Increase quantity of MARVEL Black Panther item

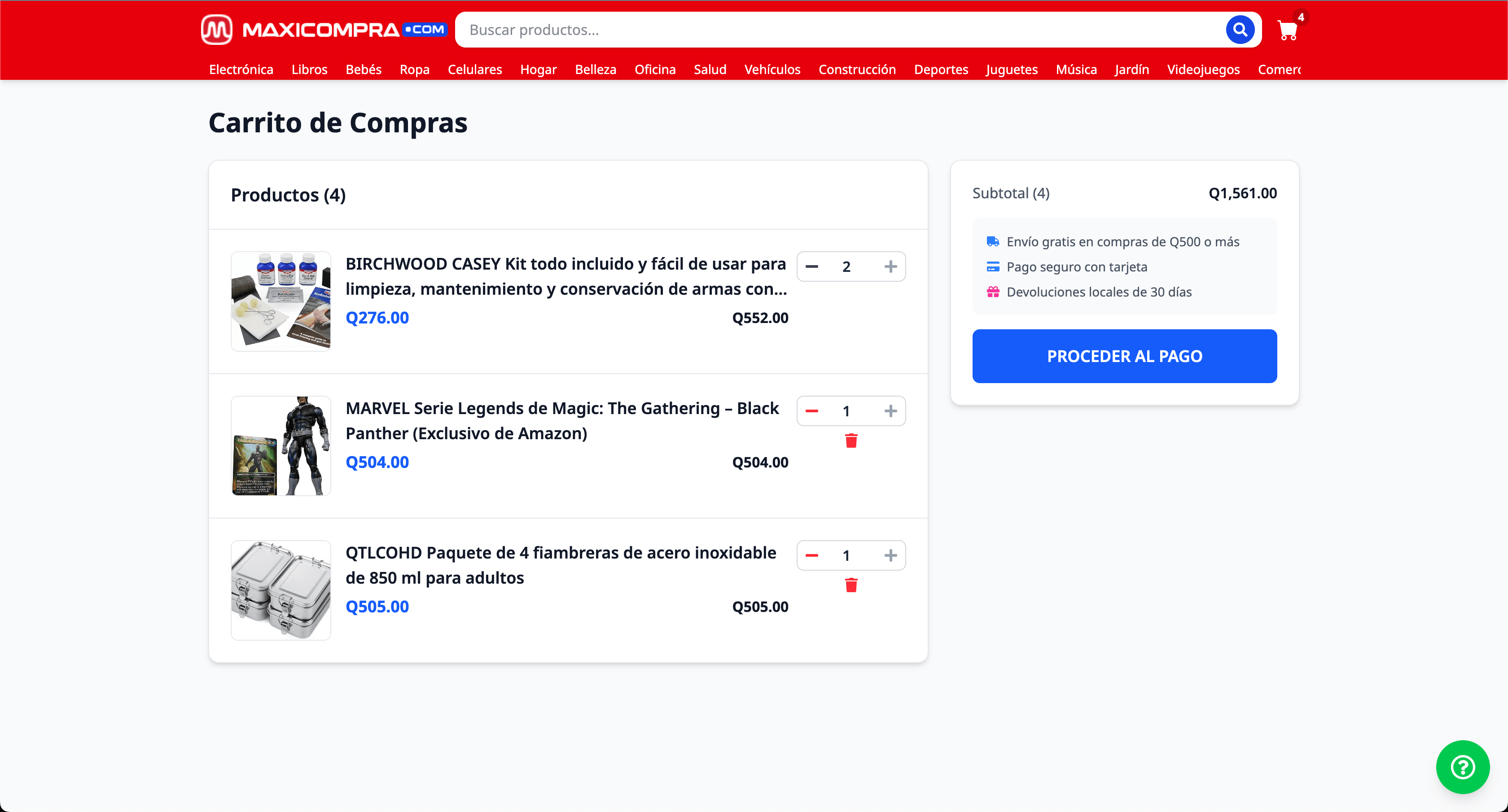tap(890, 411)
